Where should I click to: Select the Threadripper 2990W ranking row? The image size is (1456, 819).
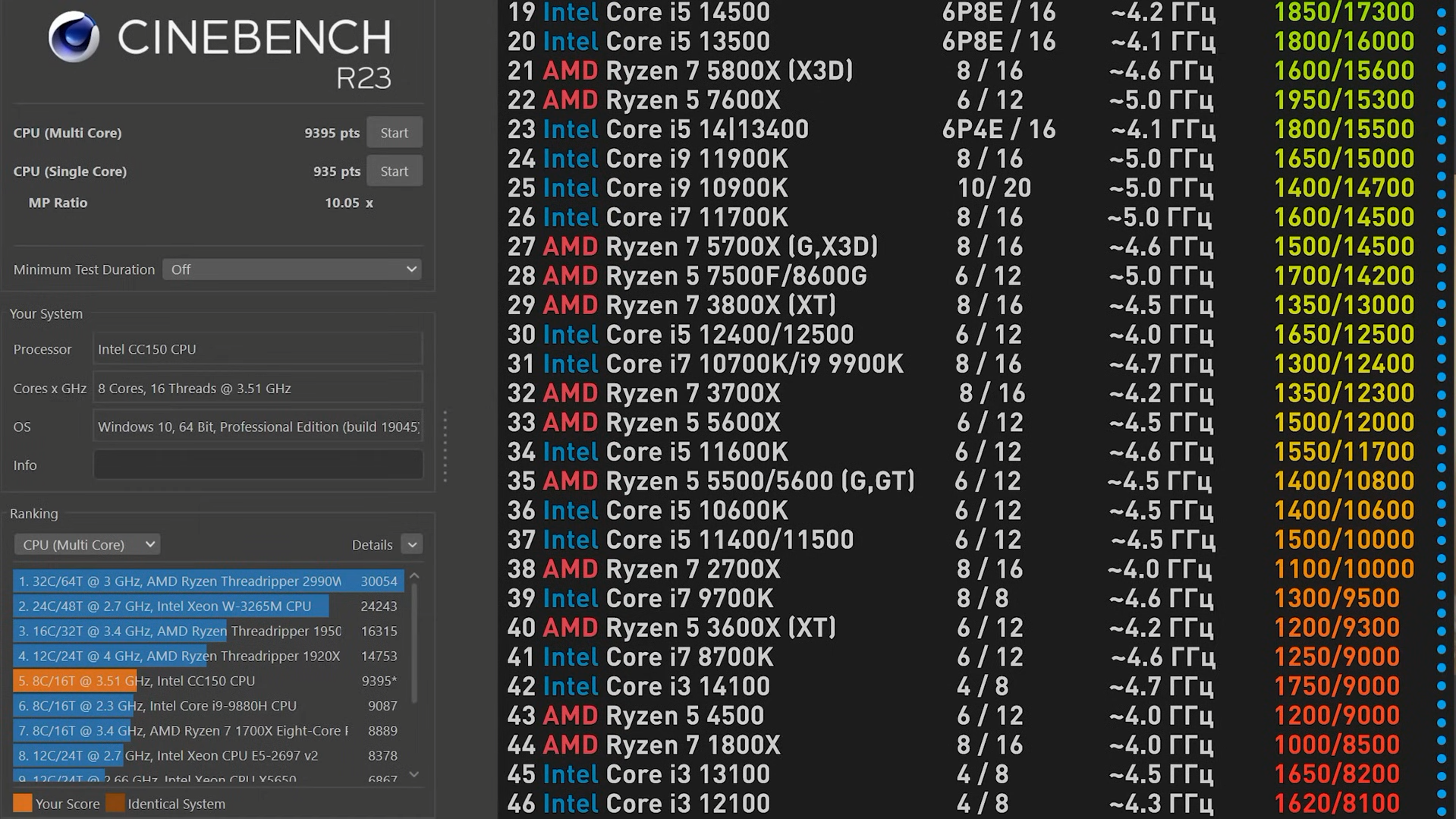click(x=208, y=581)
